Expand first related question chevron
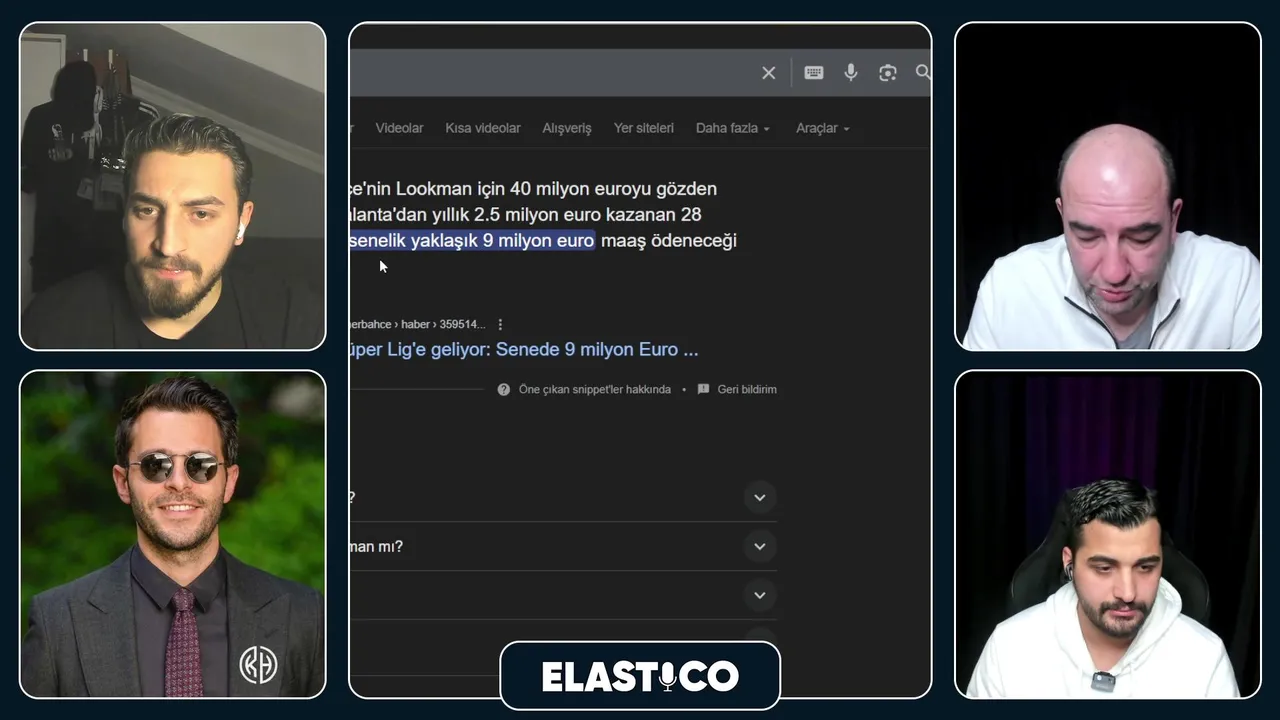 click(760, 497)
